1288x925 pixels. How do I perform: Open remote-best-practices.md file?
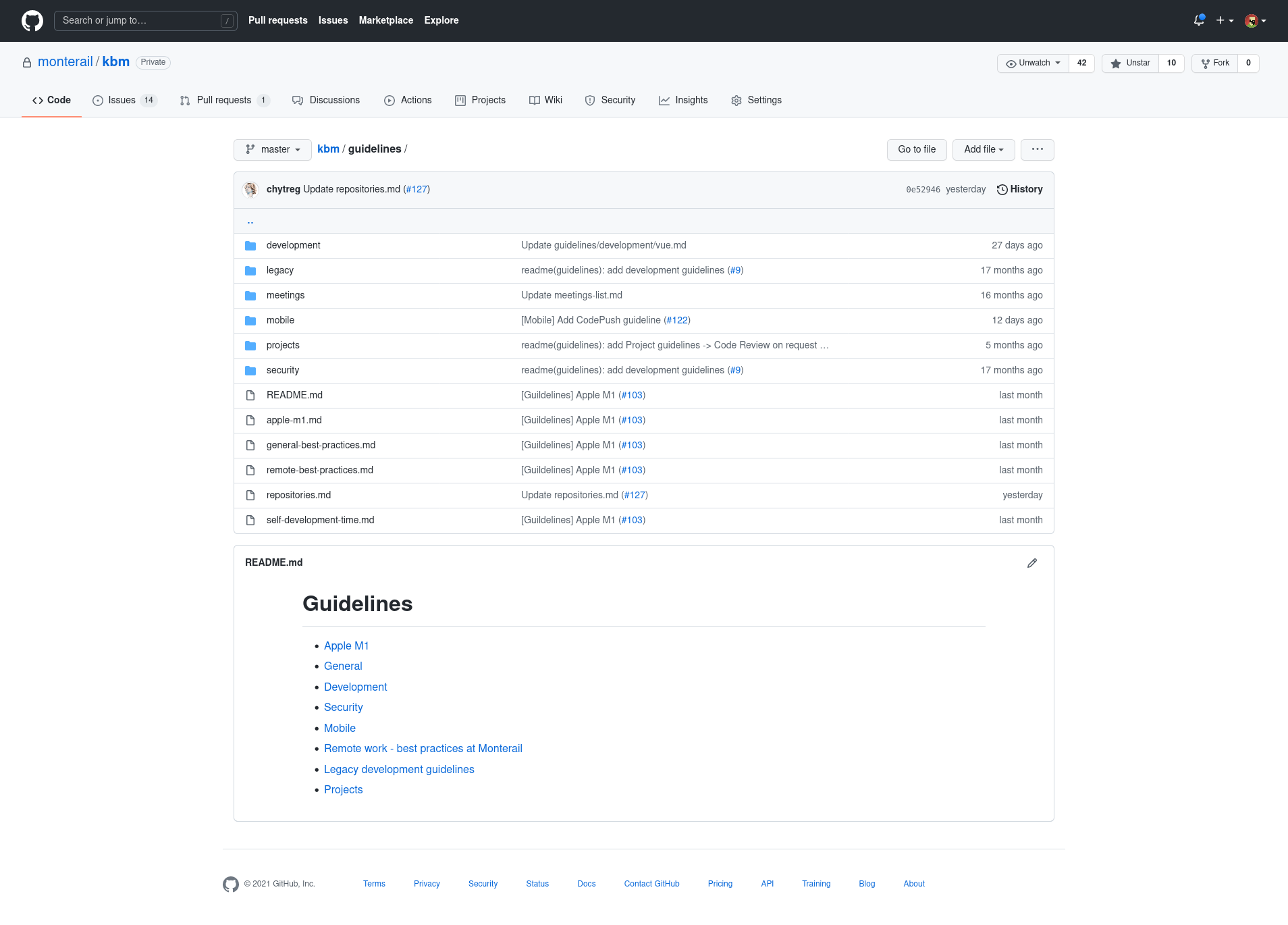point(320,470)
